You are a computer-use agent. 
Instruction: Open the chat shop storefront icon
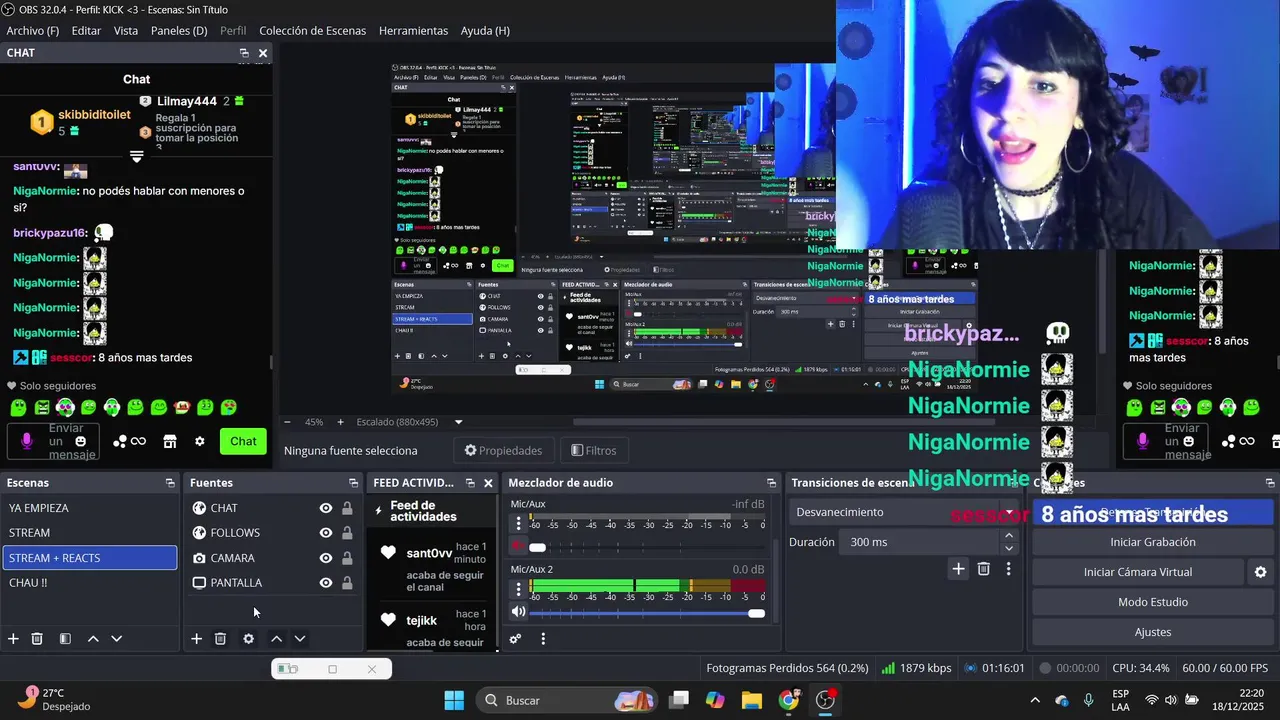[170, 441]
